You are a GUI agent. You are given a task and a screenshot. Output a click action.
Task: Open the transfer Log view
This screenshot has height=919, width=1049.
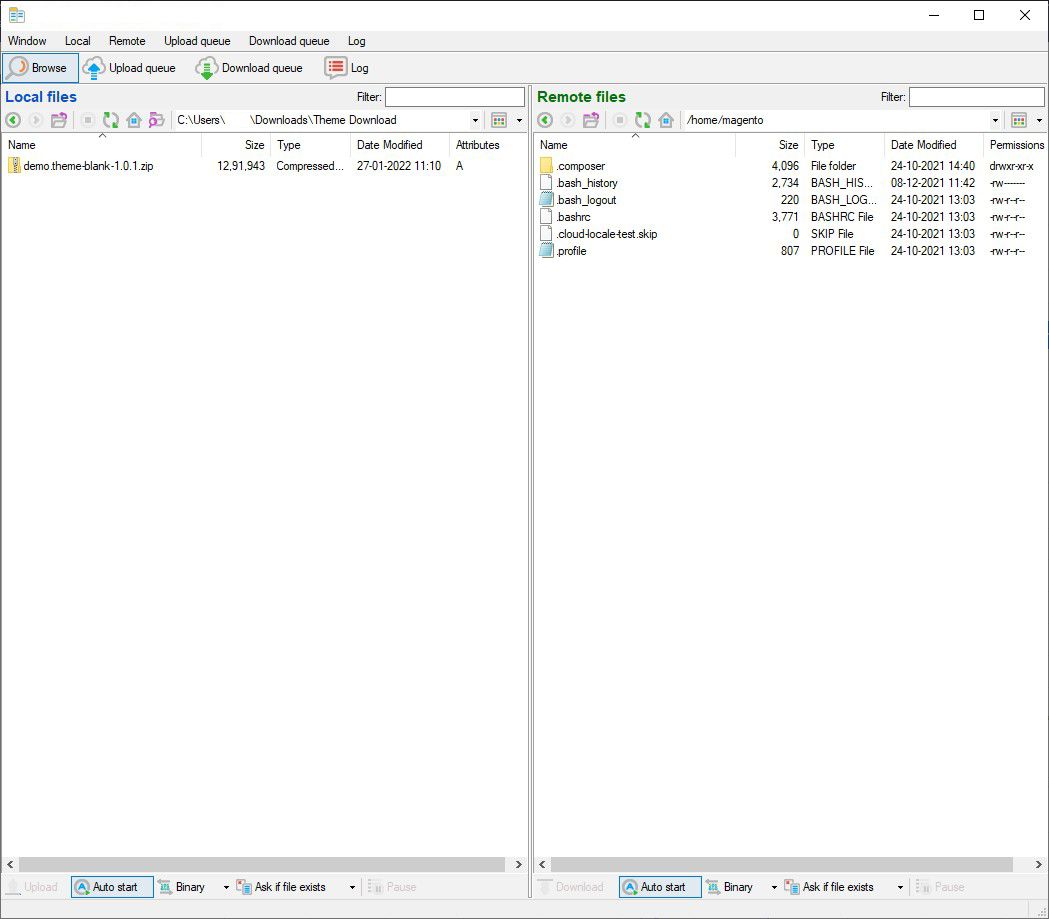(347, 67)
